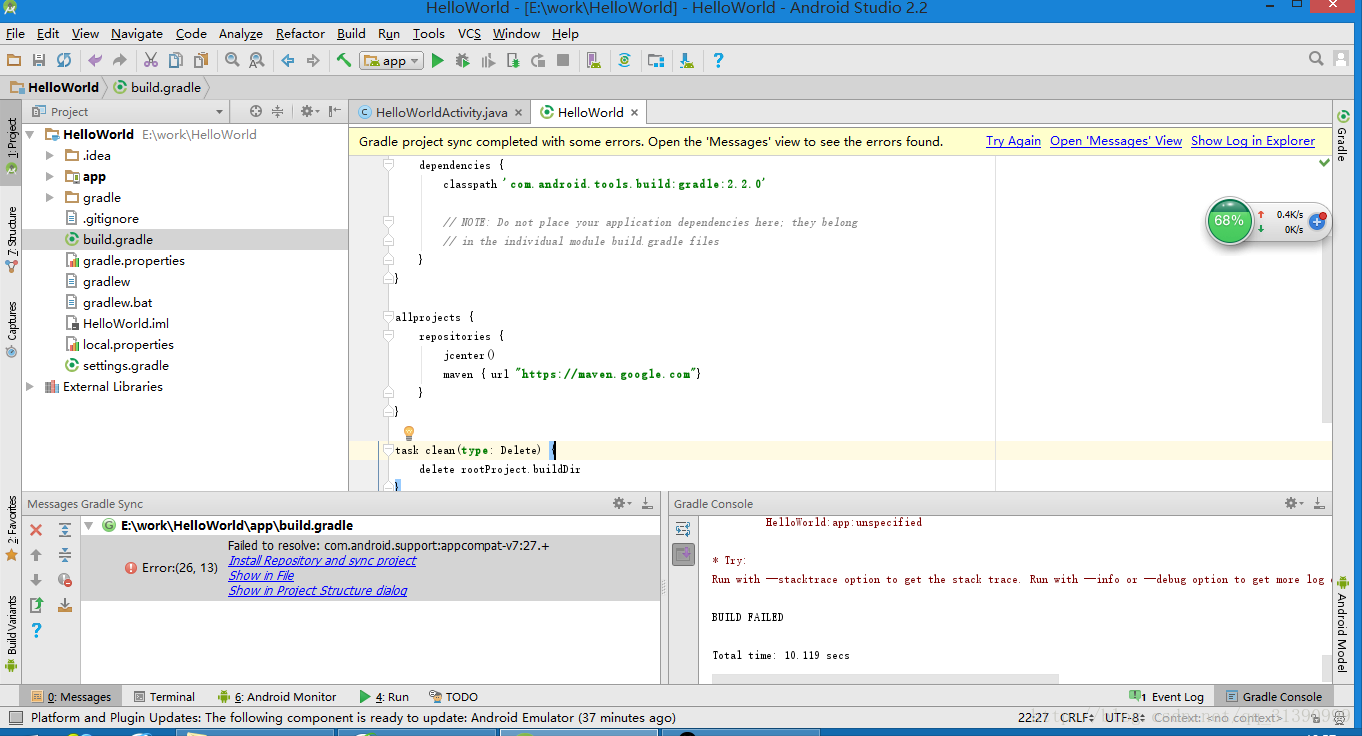Open the Analyze menu

coord(240,33)
